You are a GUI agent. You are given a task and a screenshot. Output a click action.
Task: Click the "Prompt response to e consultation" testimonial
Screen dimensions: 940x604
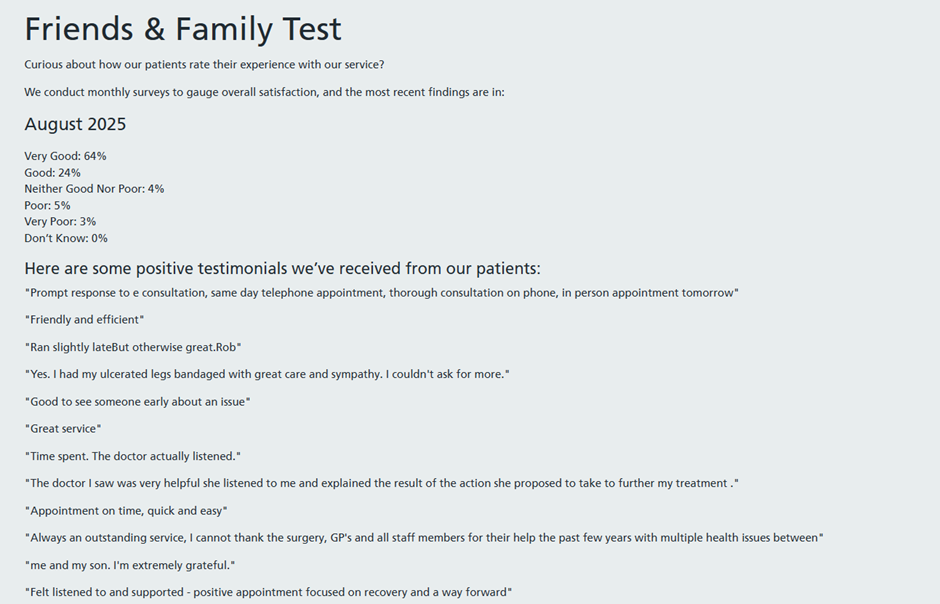pyautogui.click(x=381, y=293)
